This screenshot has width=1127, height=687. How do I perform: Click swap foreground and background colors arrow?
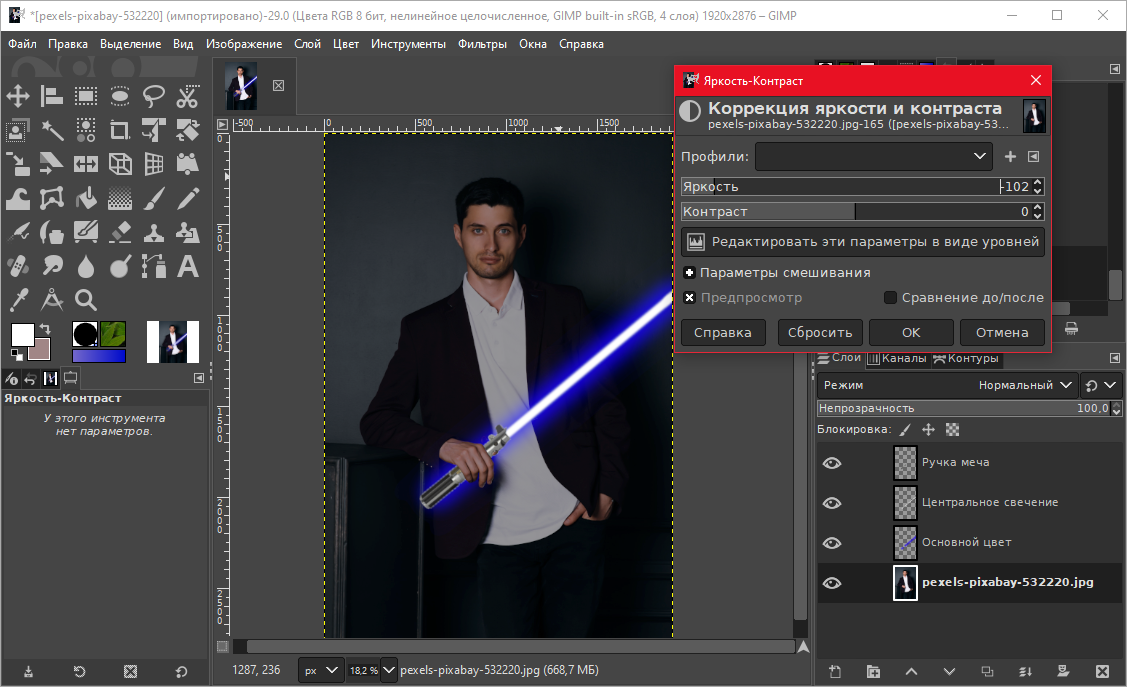pos(45,329)
